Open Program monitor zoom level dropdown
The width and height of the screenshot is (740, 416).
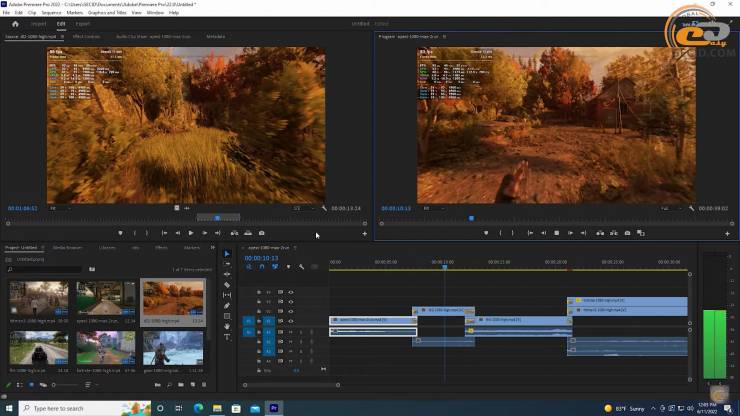433,208
